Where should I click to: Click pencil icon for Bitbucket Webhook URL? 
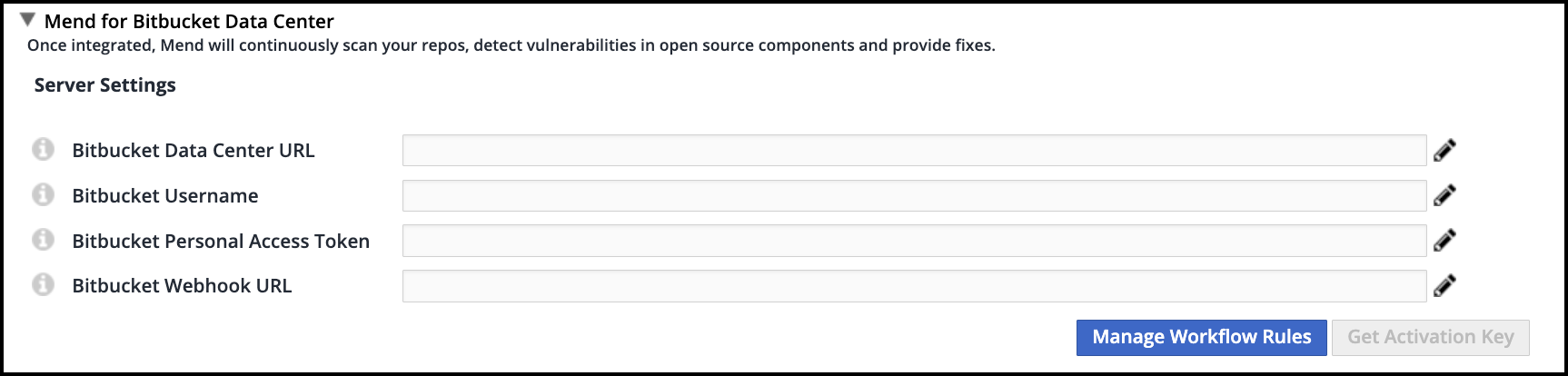(1444, 285)
